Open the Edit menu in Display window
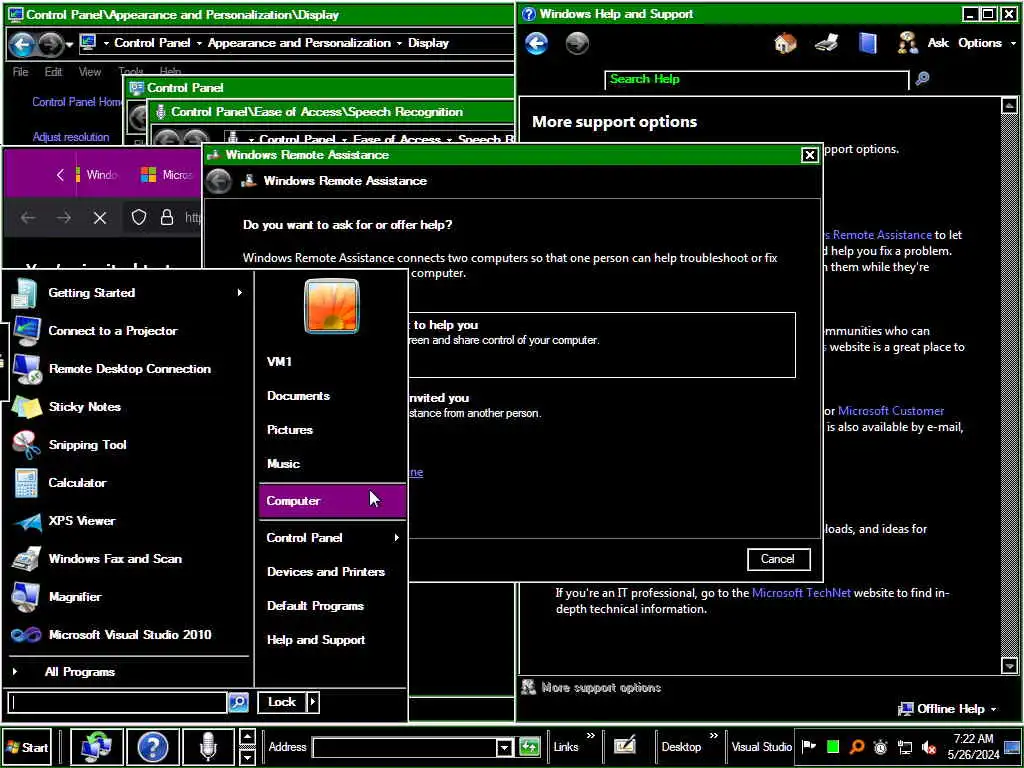 pyautogui.click(x=54, y=72)
